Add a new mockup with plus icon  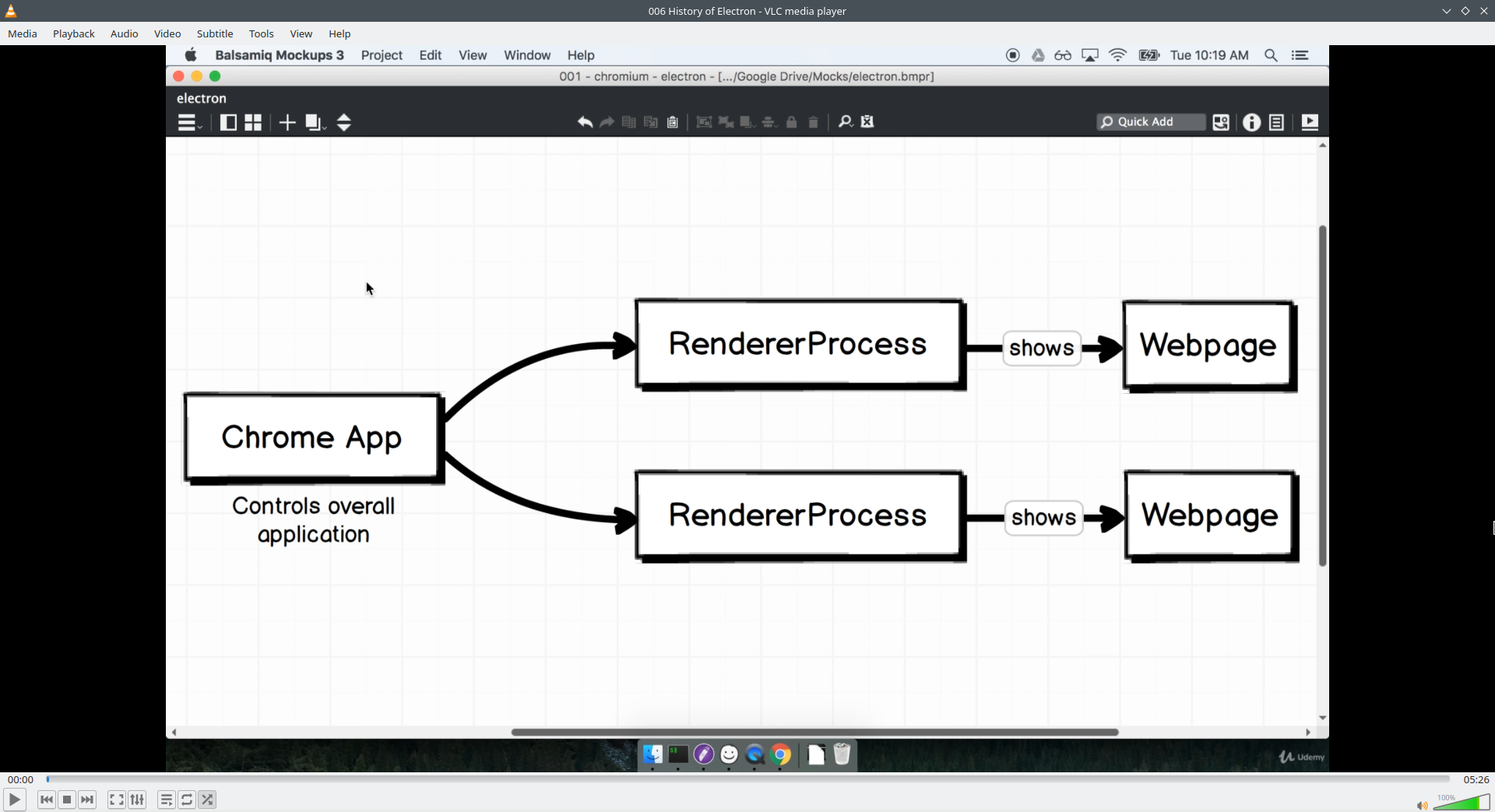287,122
